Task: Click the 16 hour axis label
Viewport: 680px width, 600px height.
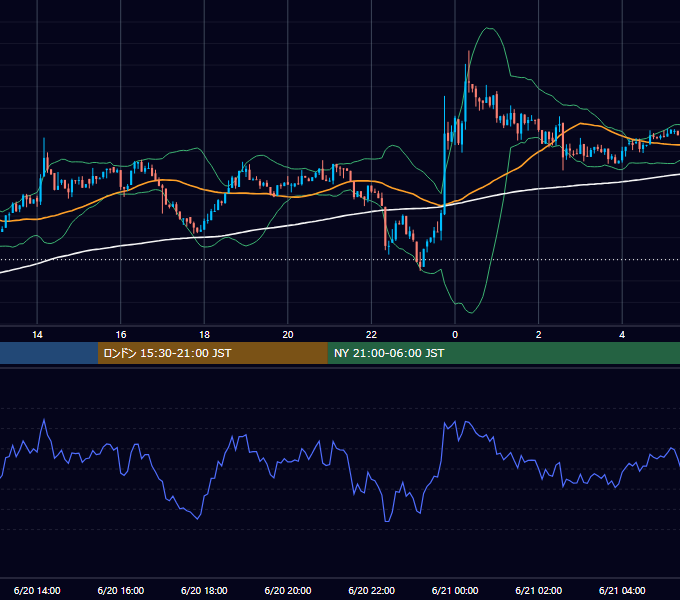Action: click(121, 335)
